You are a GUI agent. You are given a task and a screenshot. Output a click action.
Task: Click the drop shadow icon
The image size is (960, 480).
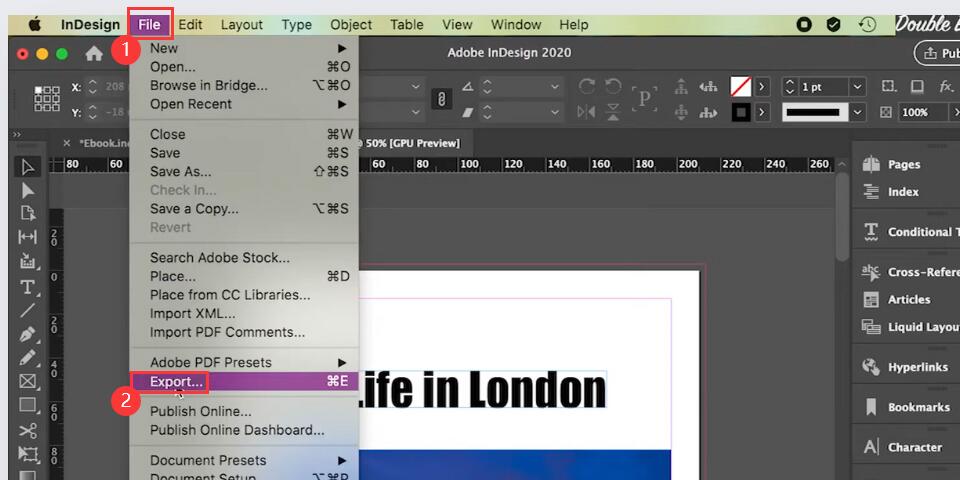click(x=917, y=86)
